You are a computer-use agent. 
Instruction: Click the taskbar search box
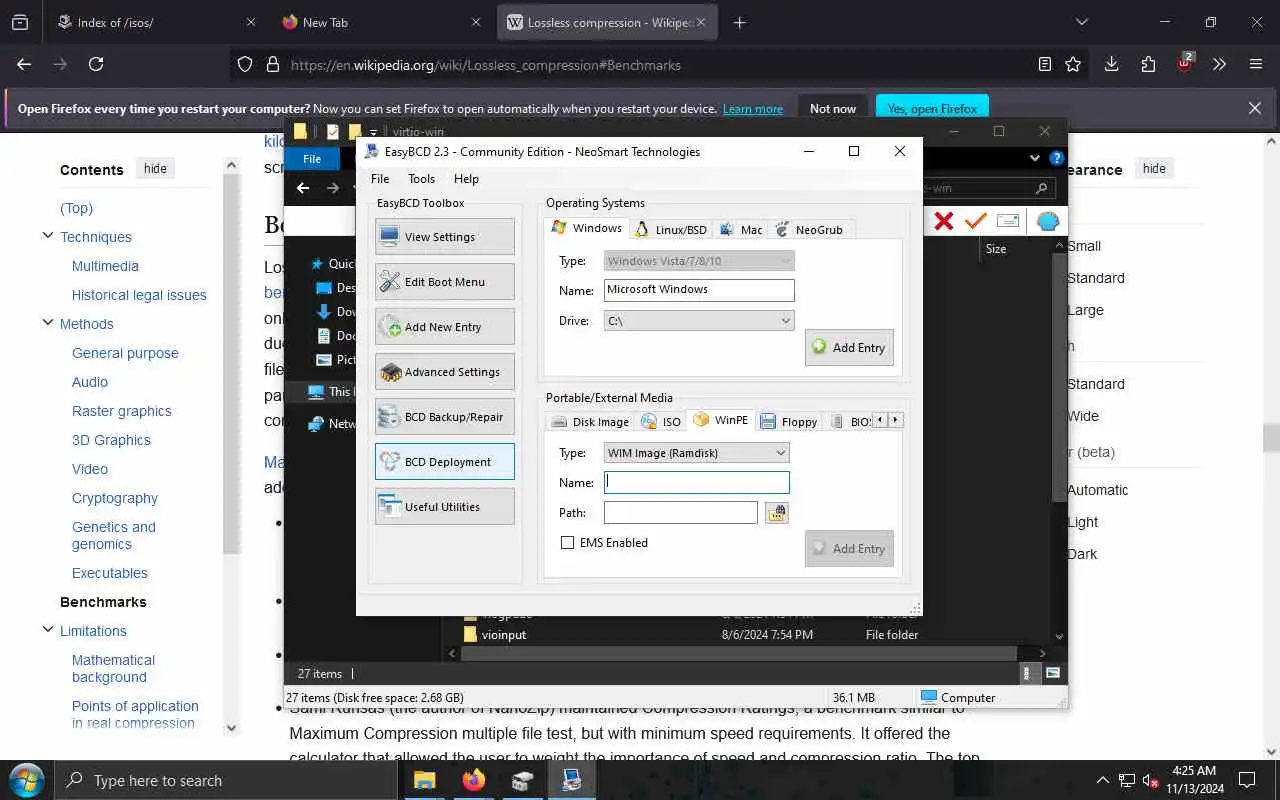coord(225,780)
